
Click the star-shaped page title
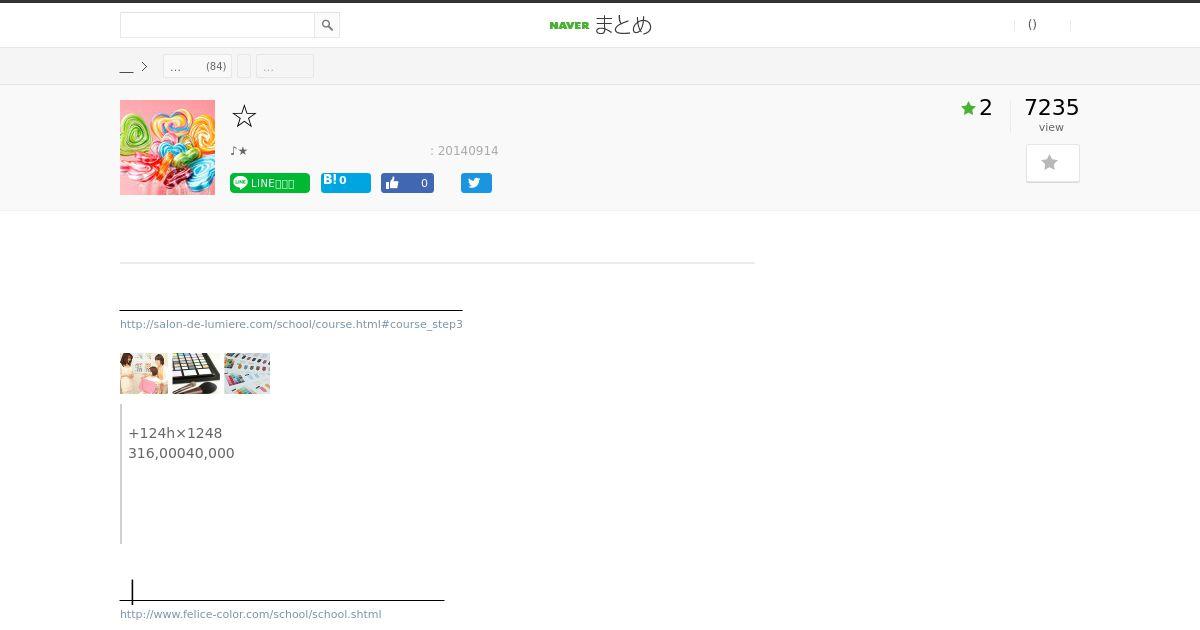244,117
